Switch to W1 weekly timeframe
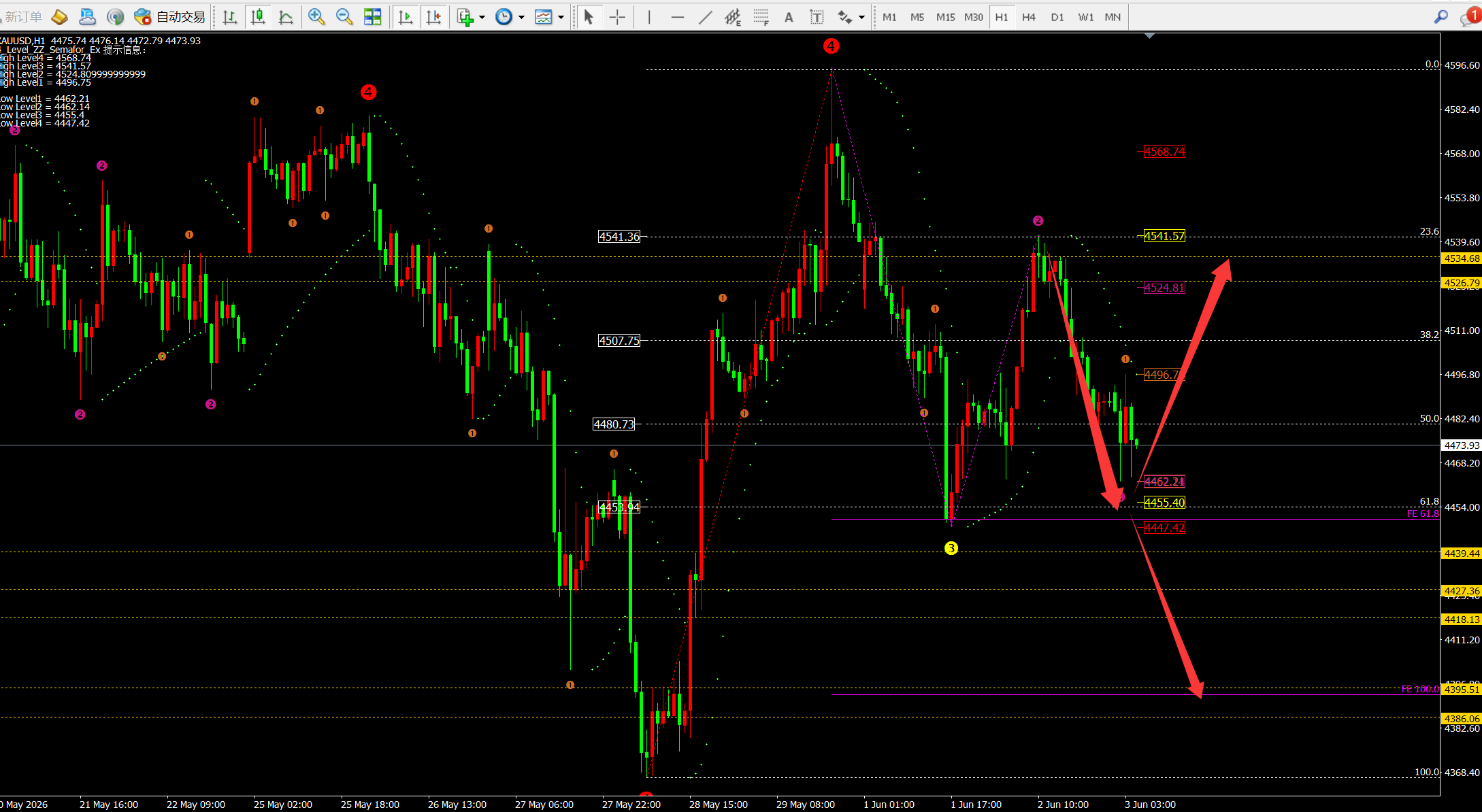 click(x=1085, y=17)
